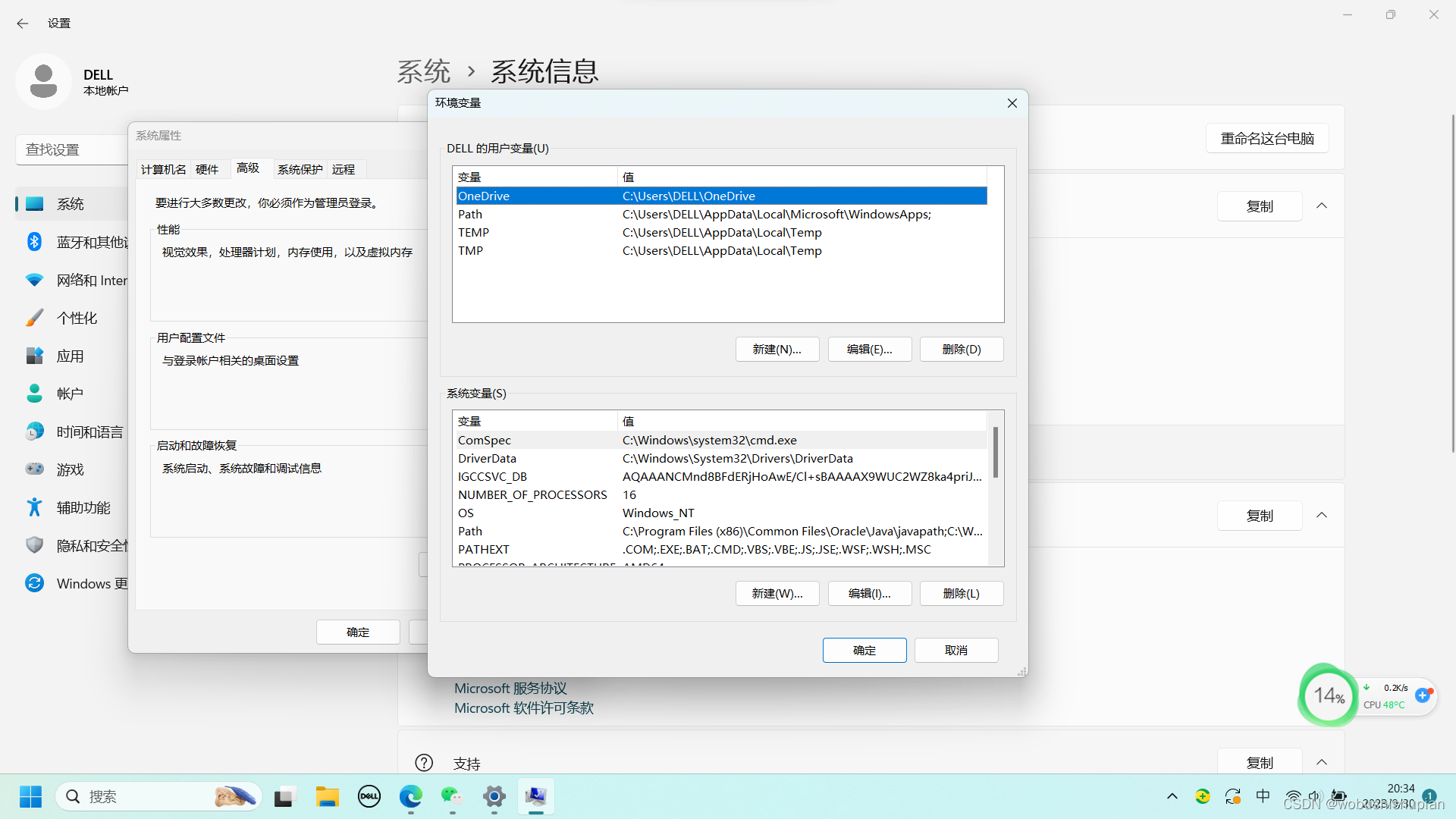Click the back arrow in Settings
The width and height of the screenshot is (1456, 819).
[x=23, y=24]
